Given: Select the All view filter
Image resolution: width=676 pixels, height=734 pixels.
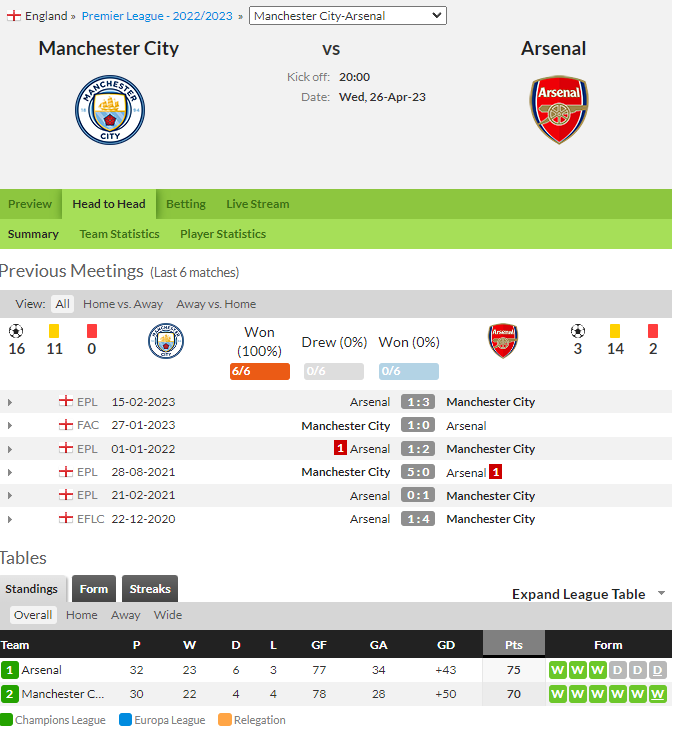Looking at the screenshot, I should (x=62, y=304).
